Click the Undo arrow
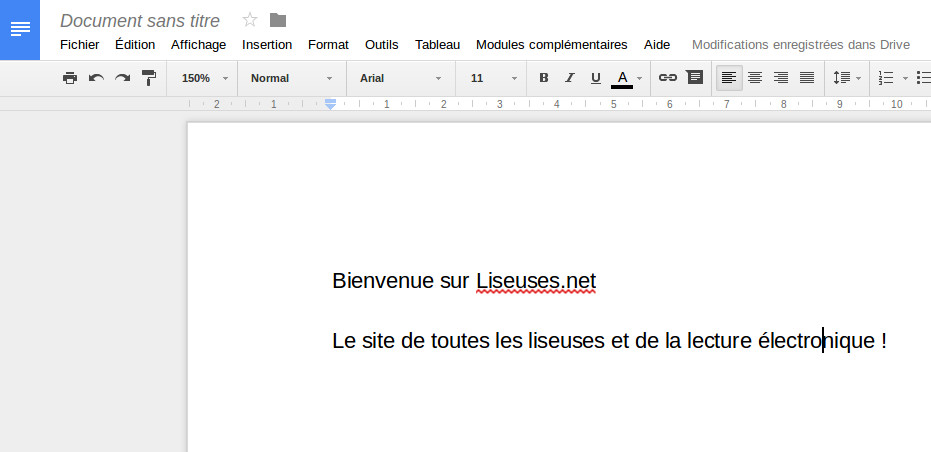The width and height of the screenshot is (931, 452). (x=96, y=78)
